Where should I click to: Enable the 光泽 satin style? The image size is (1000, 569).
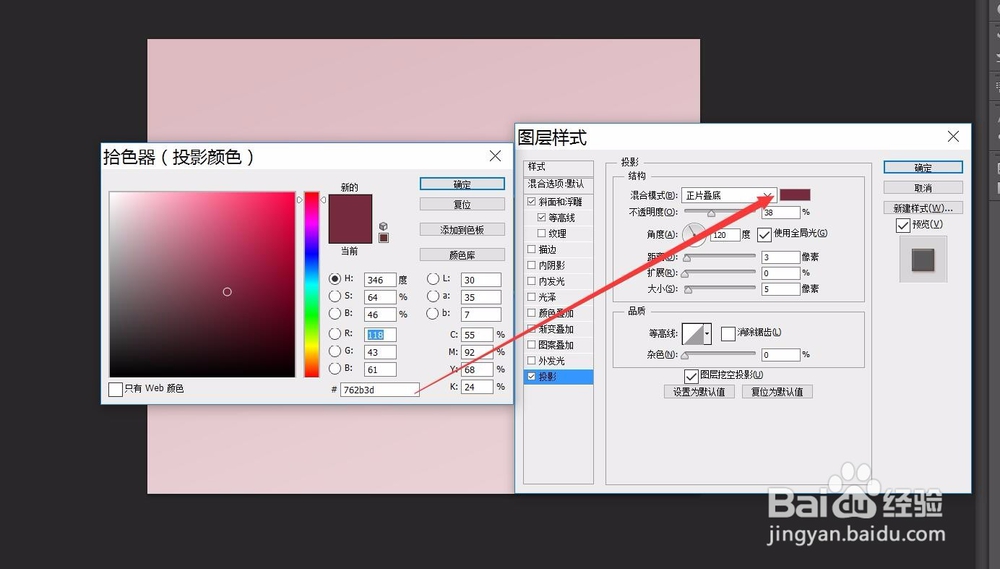coord(531,297)
